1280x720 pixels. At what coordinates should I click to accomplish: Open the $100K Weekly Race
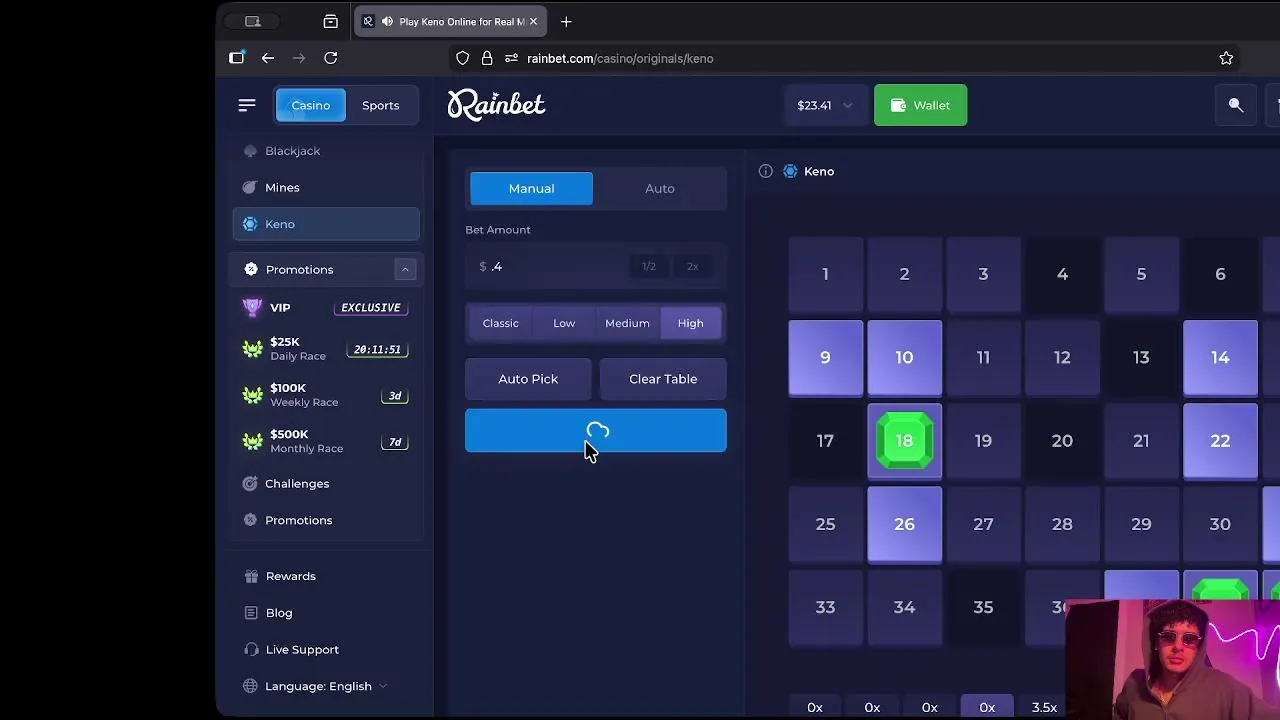pyautogui.click(x=326, y=395)
